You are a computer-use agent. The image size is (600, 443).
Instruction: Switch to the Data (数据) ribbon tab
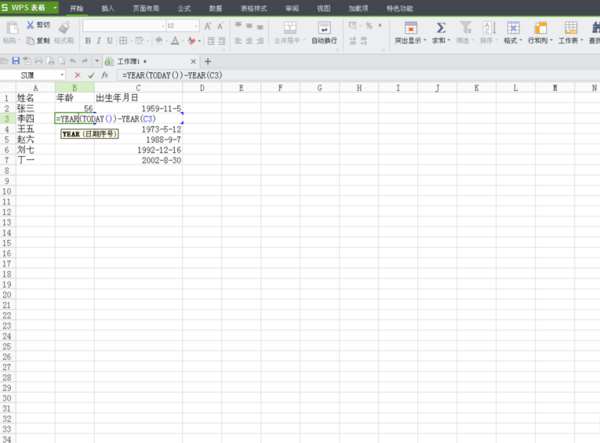click(x=215, y=8)
